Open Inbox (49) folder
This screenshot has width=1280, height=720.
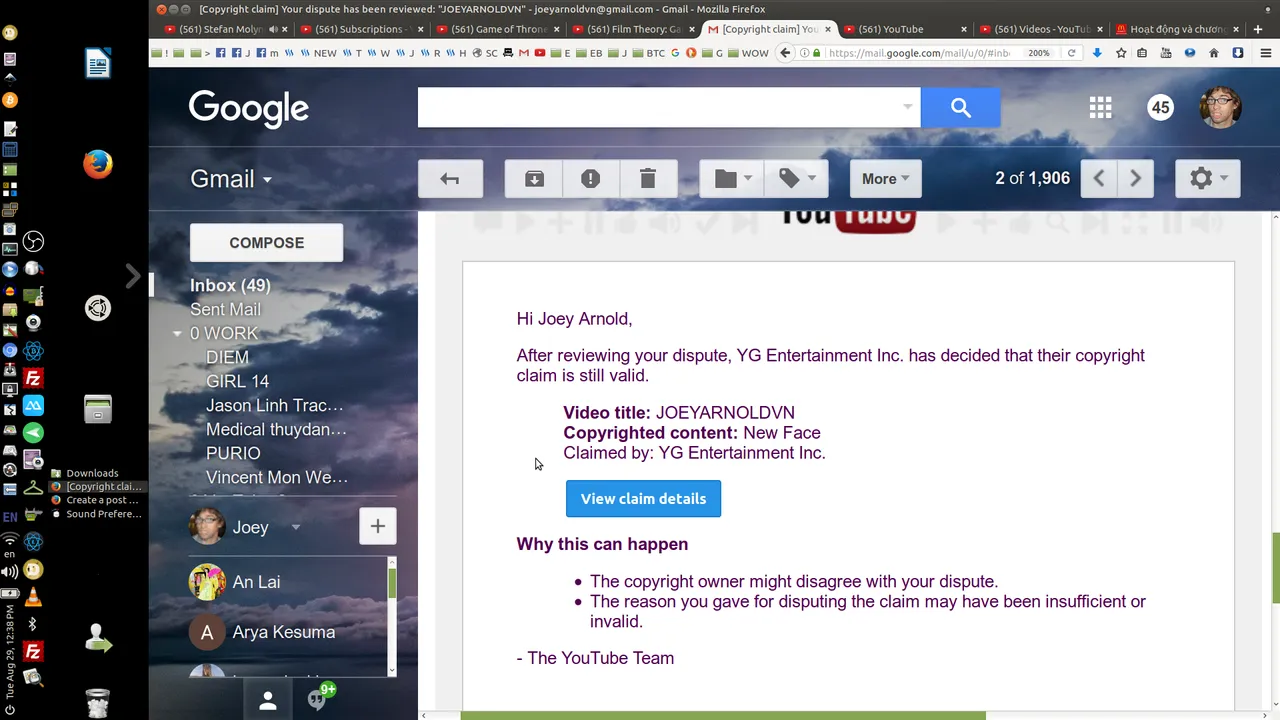point(230,285)
